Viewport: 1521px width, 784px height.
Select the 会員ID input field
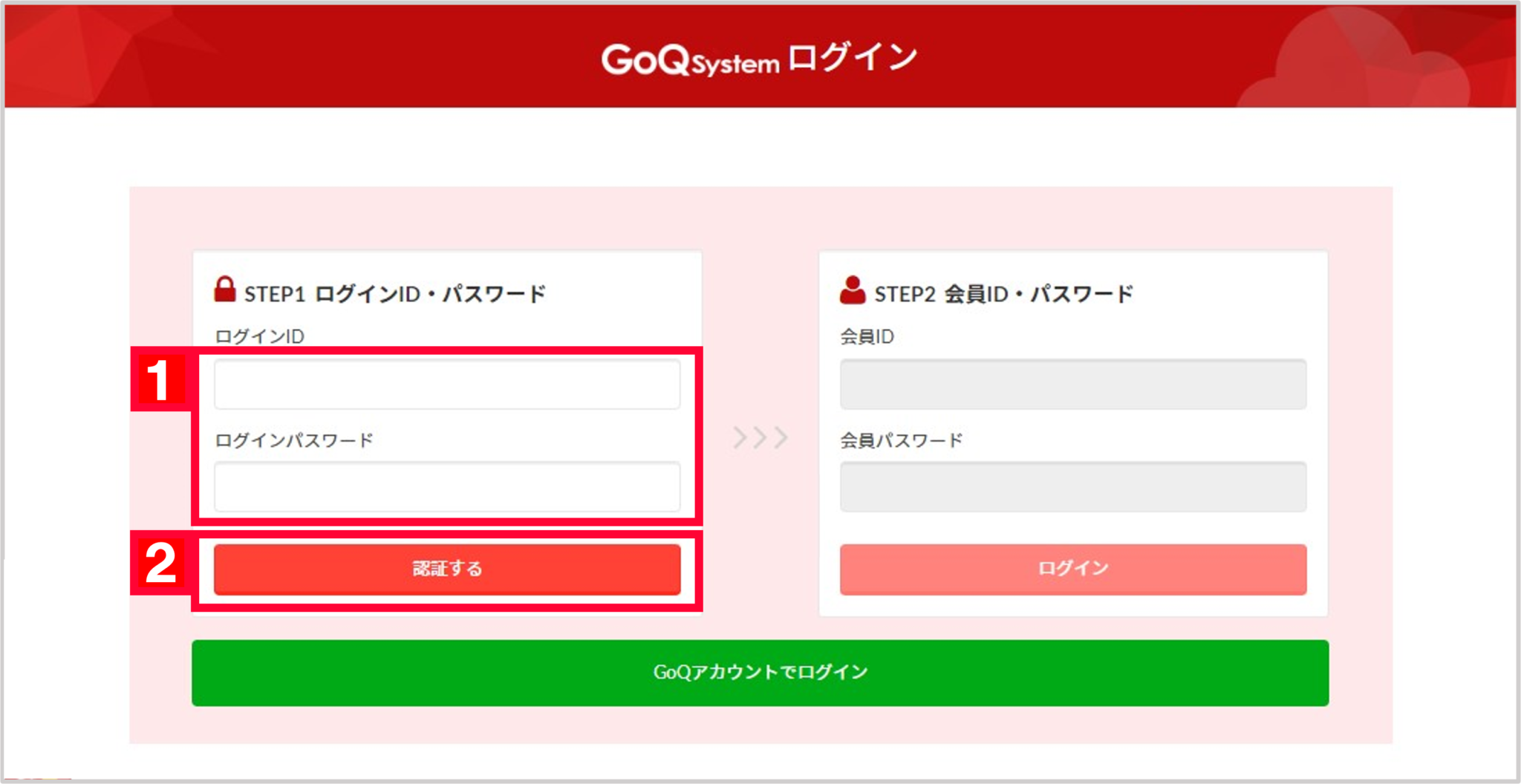1073,384
